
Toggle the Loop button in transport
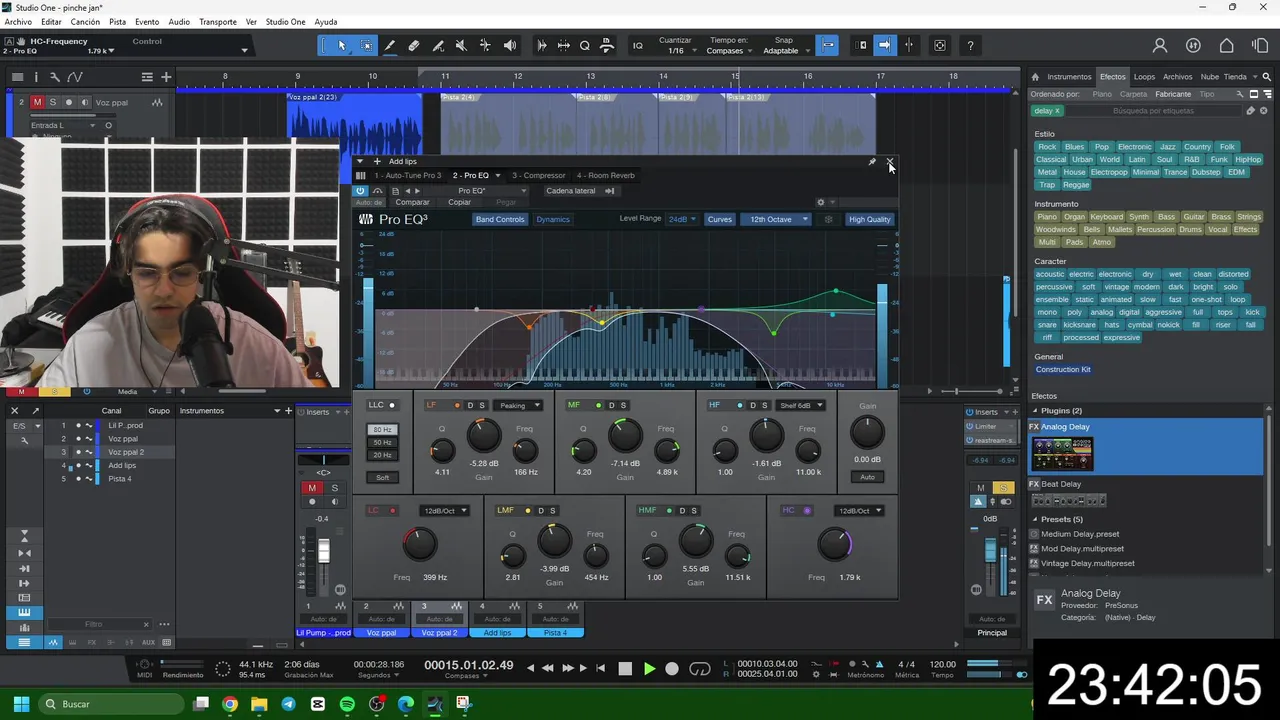[x=700, y=669]
